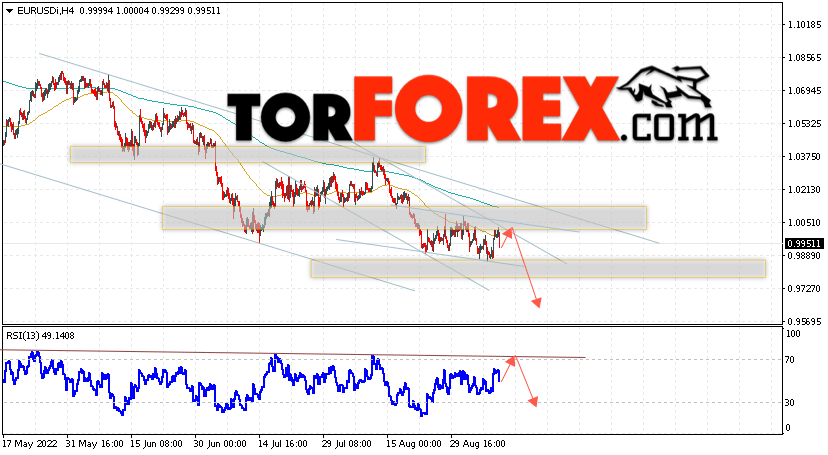
Task: Click the 17 May 2022 date label
Action: (29, 444)
